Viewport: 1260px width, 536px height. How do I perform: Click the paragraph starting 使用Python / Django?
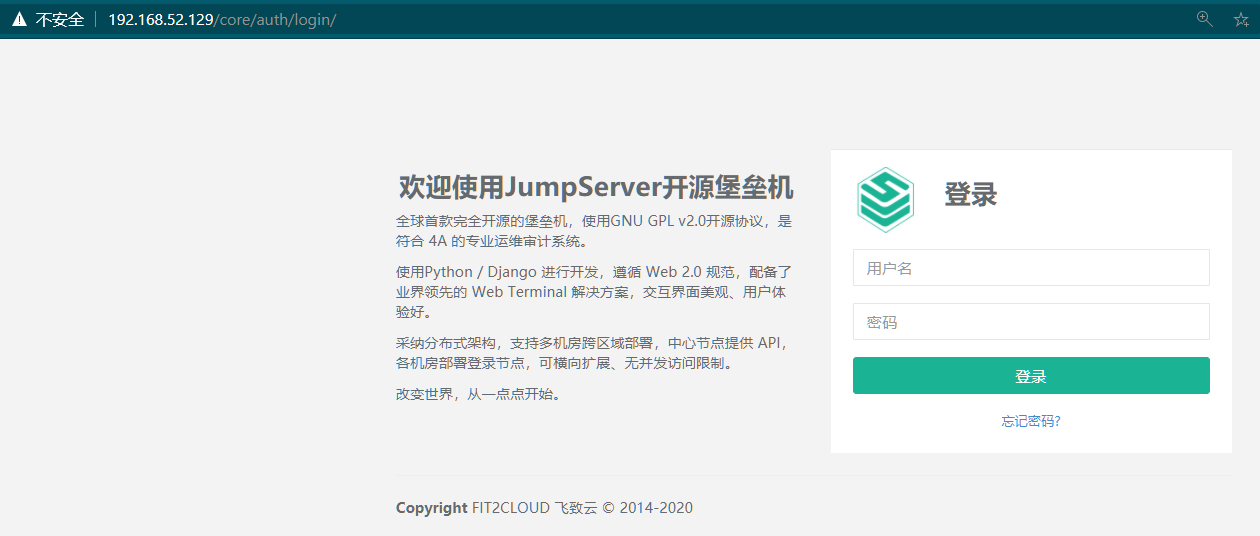pos(594,292)
